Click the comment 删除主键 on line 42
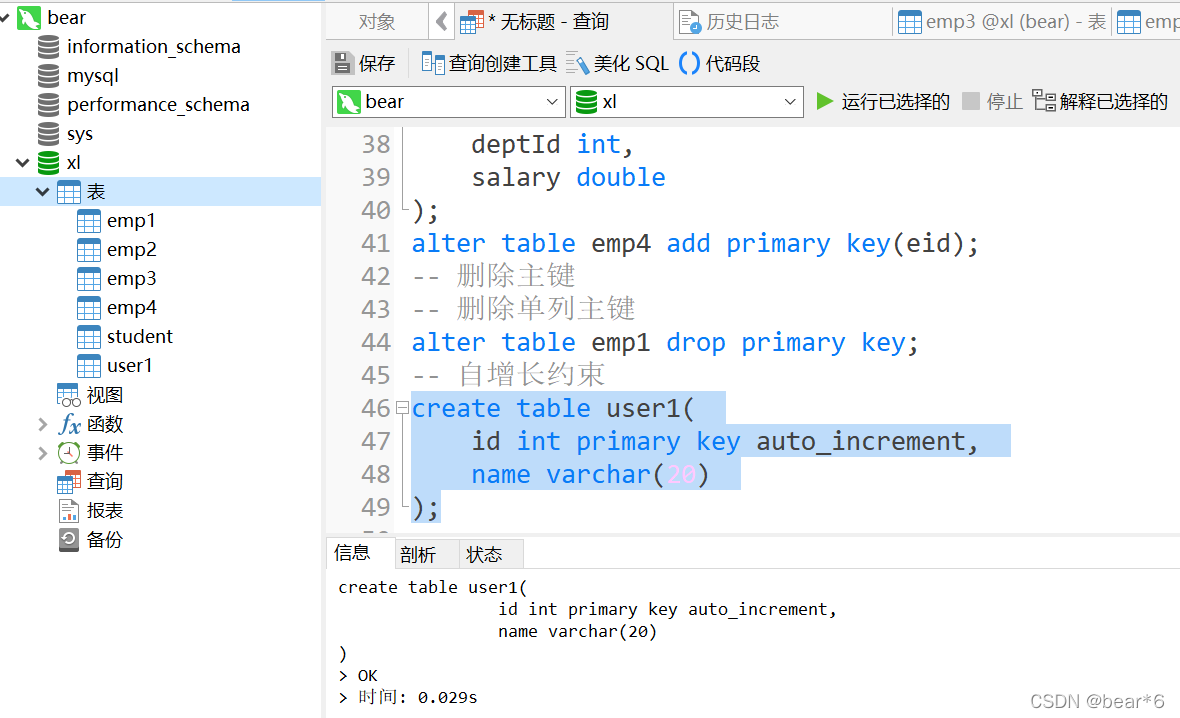 pyautogui.click(x=493, y=275)
